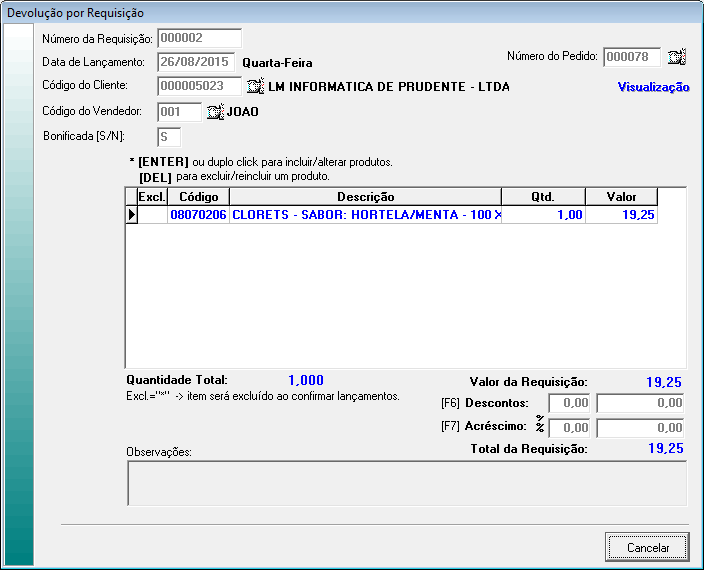Focus the Número da Requisição field

(x=199, y=38)
